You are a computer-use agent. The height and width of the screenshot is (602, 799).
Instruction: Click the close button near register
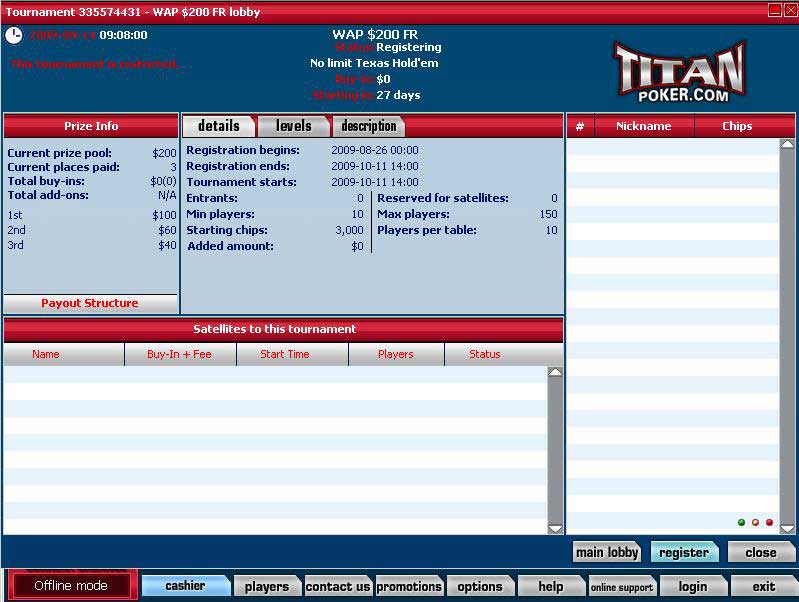point(761,553)
